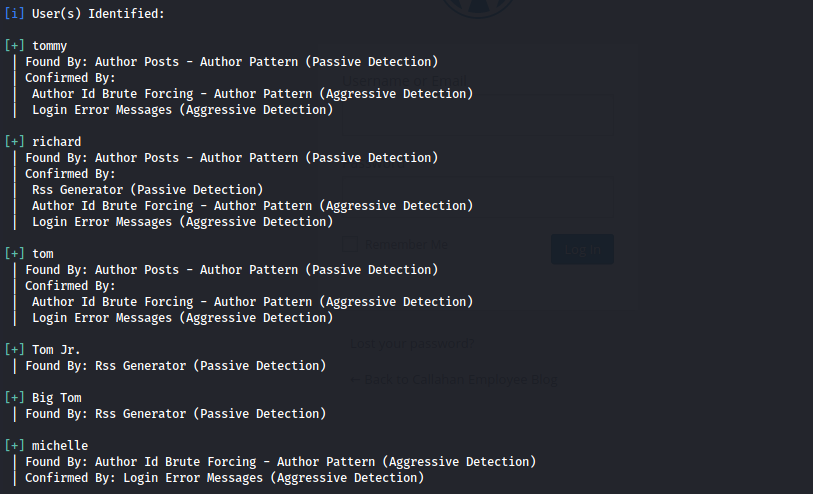Click the Big Tom user entry

click(x=56, y=398)
